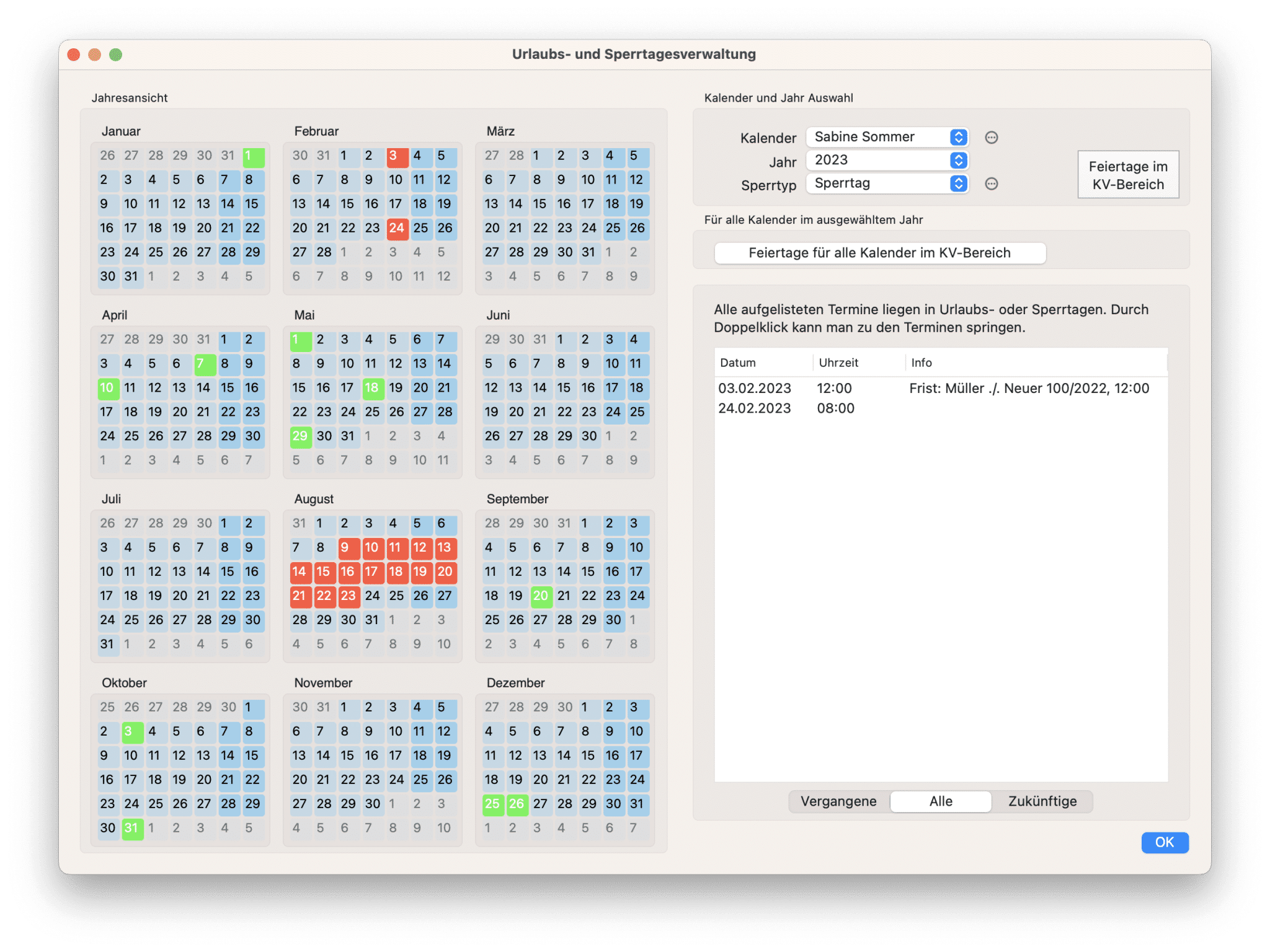Select the green day 7 in April
Screen dimensions: 1270x952
click(205, 364)
